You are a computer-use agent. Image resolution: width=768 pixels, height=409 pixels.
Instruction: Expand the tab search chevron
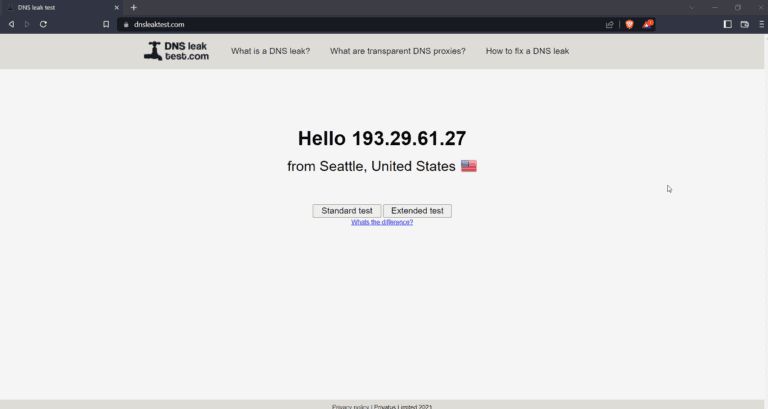coord(691,7)
